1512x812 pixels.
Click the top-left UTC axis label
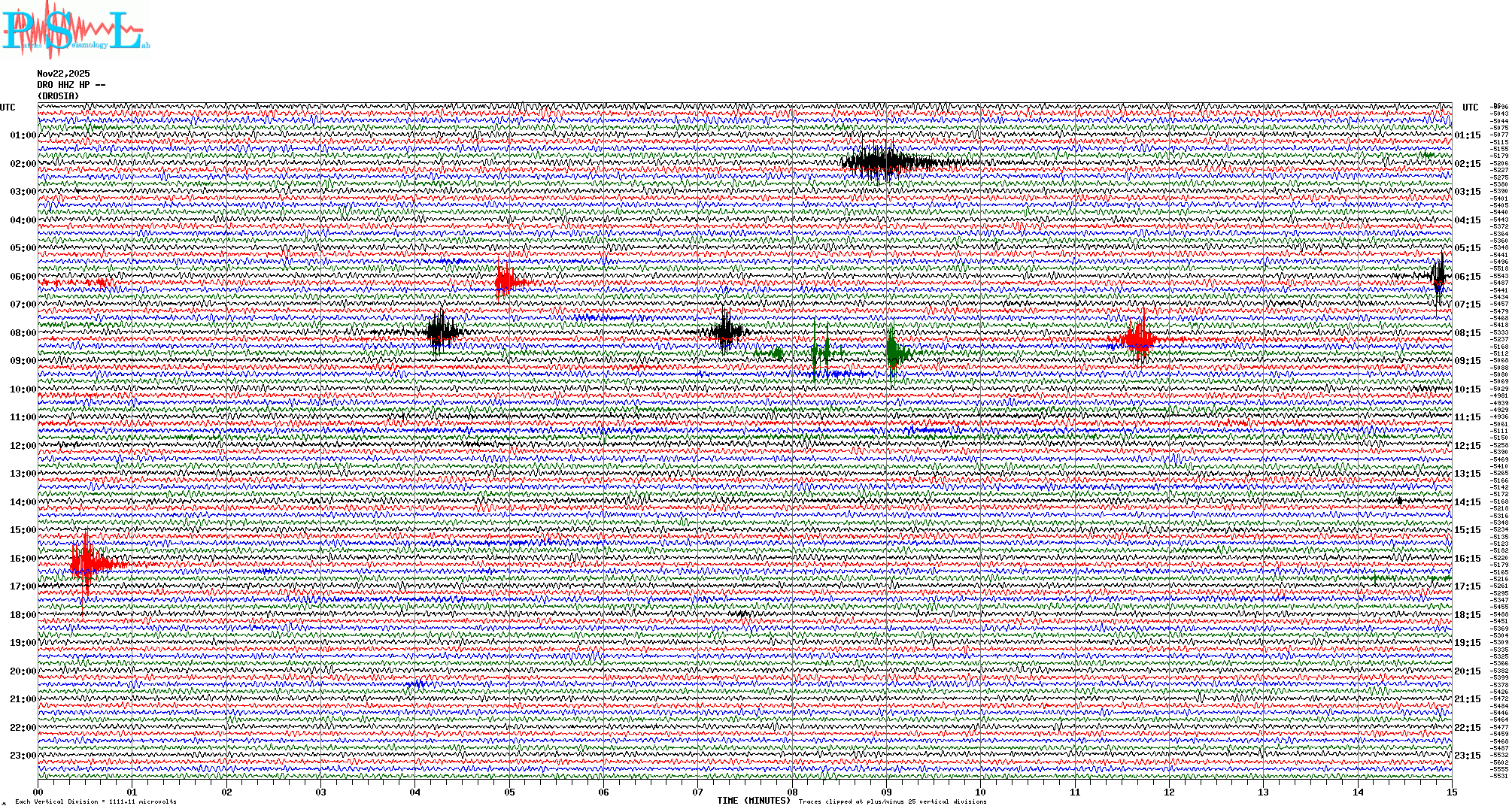click(8, 108)
